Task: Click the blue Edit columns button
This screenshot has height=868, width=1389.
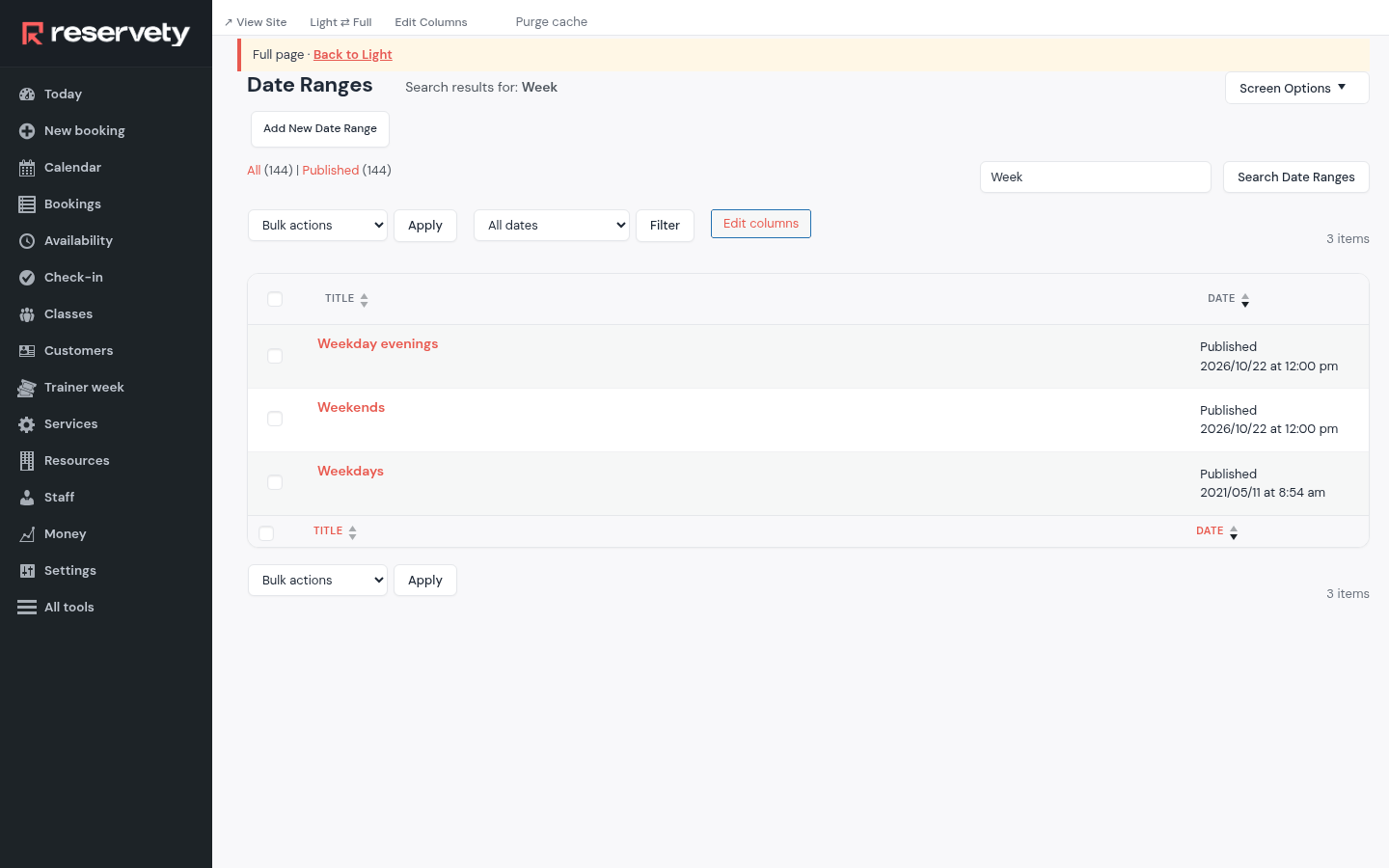Action: (761, 224)
